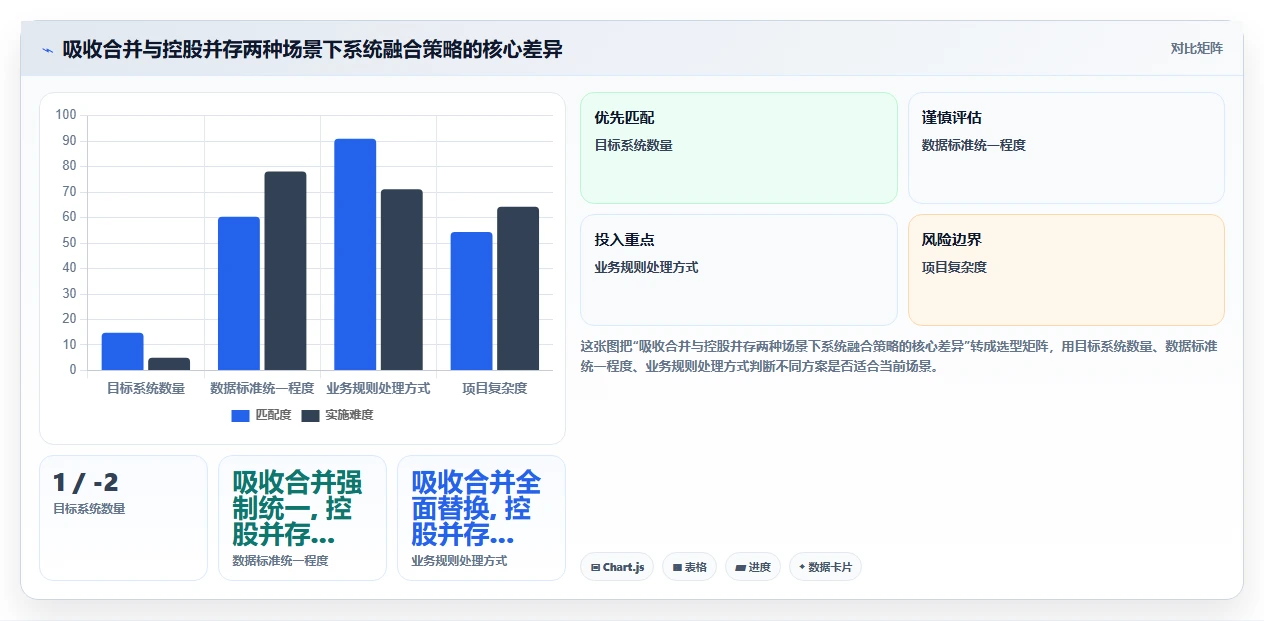Click the Chart.js tag
Screen dimensions: 1264x621
coord(617,567)
